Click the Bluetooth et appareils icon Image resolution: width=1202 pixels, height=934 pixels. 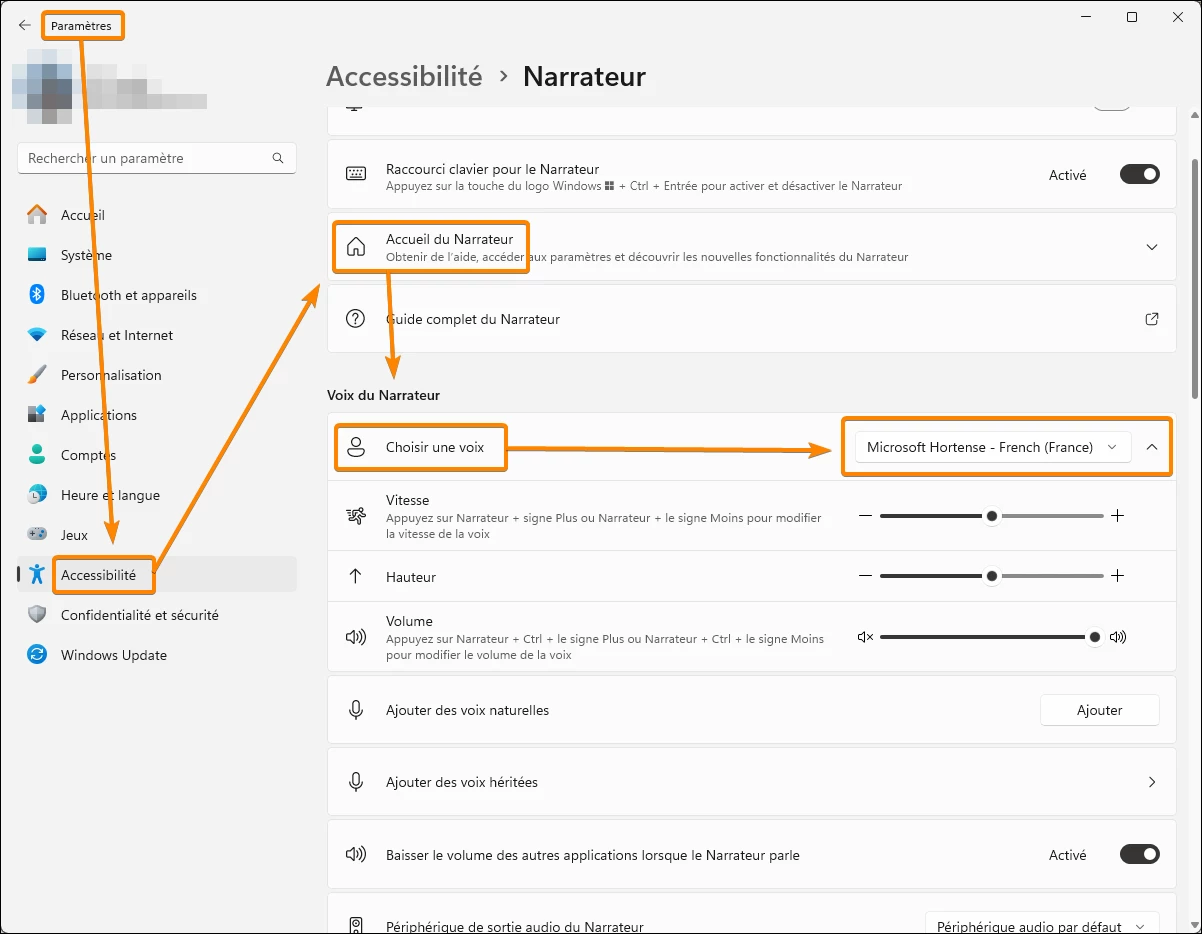[x=37, y=295]
